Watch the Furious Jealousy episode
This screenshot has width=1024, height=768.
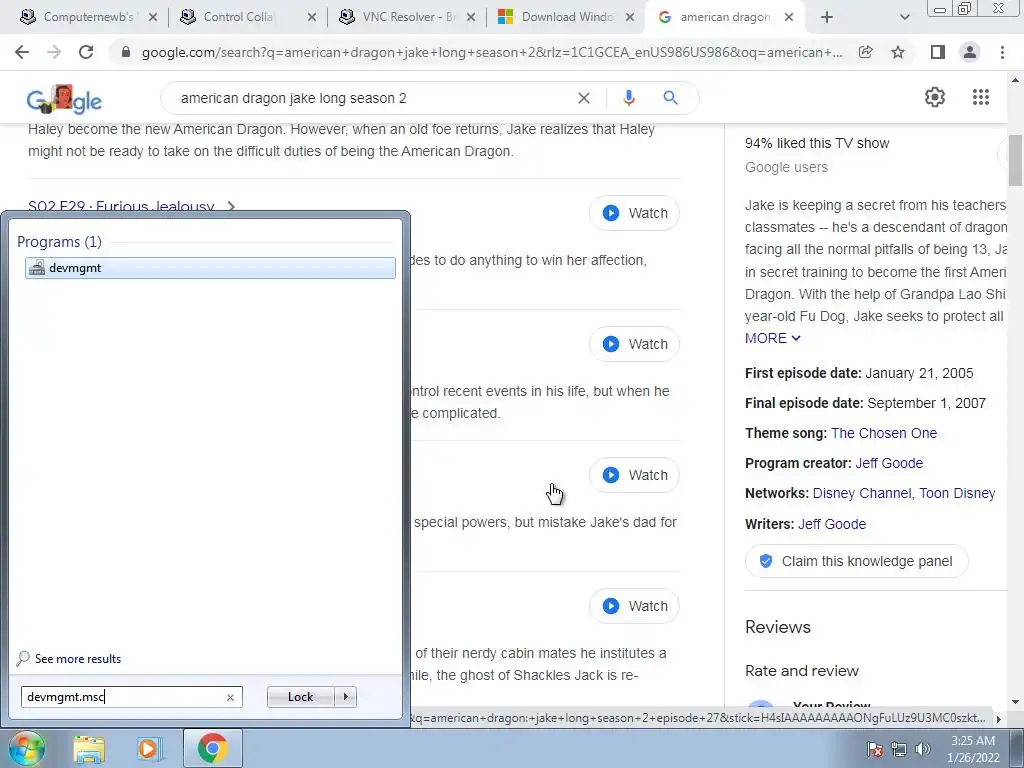[x=634, y=213]
